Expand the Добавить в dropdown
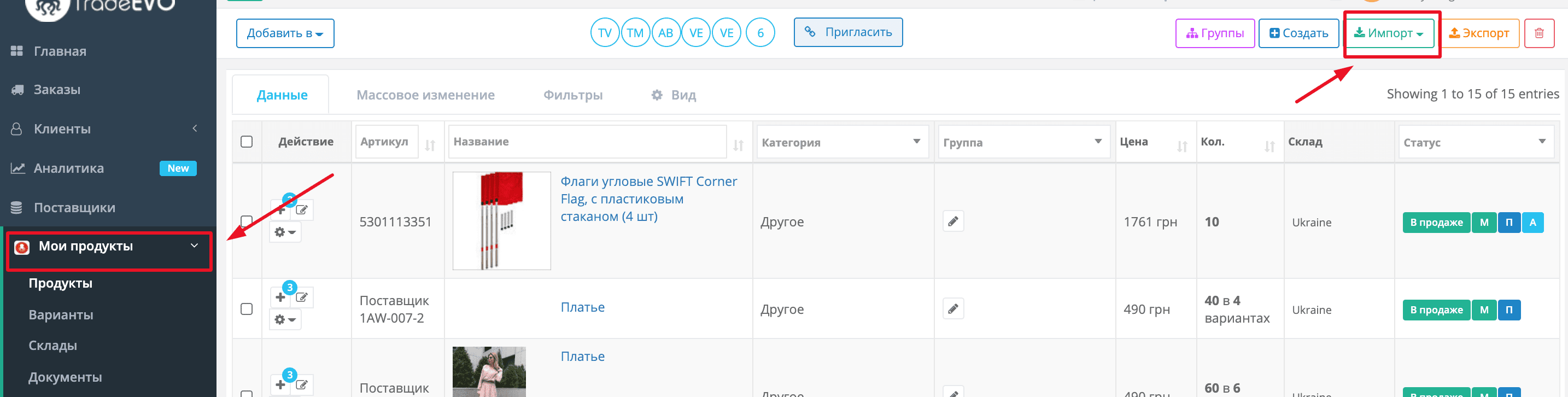1568x397 pixels. click(x=285, y=33)
